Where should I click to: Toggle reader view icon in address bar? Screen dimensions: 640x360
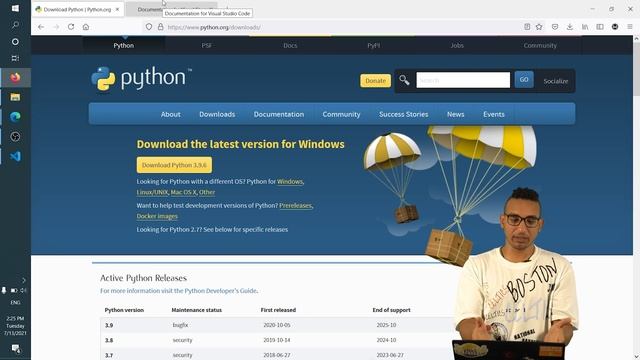(x=527, y=27)
